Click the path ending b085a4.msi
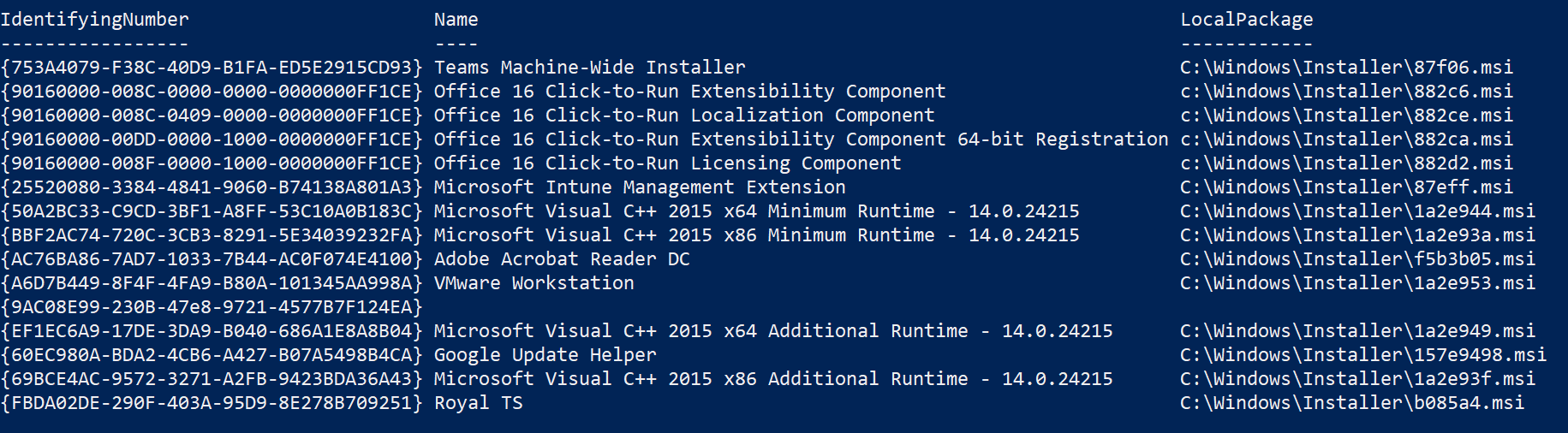Screen dimensions: 1568x433 point(1352,403)
